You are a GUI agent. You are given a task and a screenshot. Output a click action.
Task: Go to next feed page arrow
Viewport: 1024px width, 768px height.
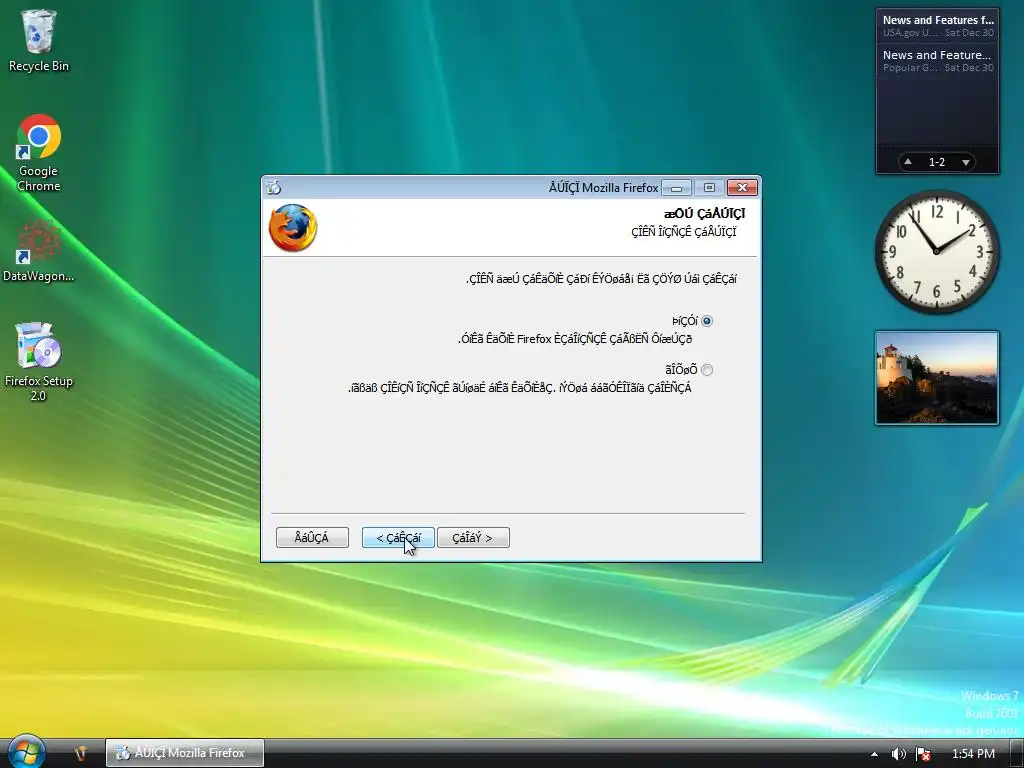coord(965,162)
